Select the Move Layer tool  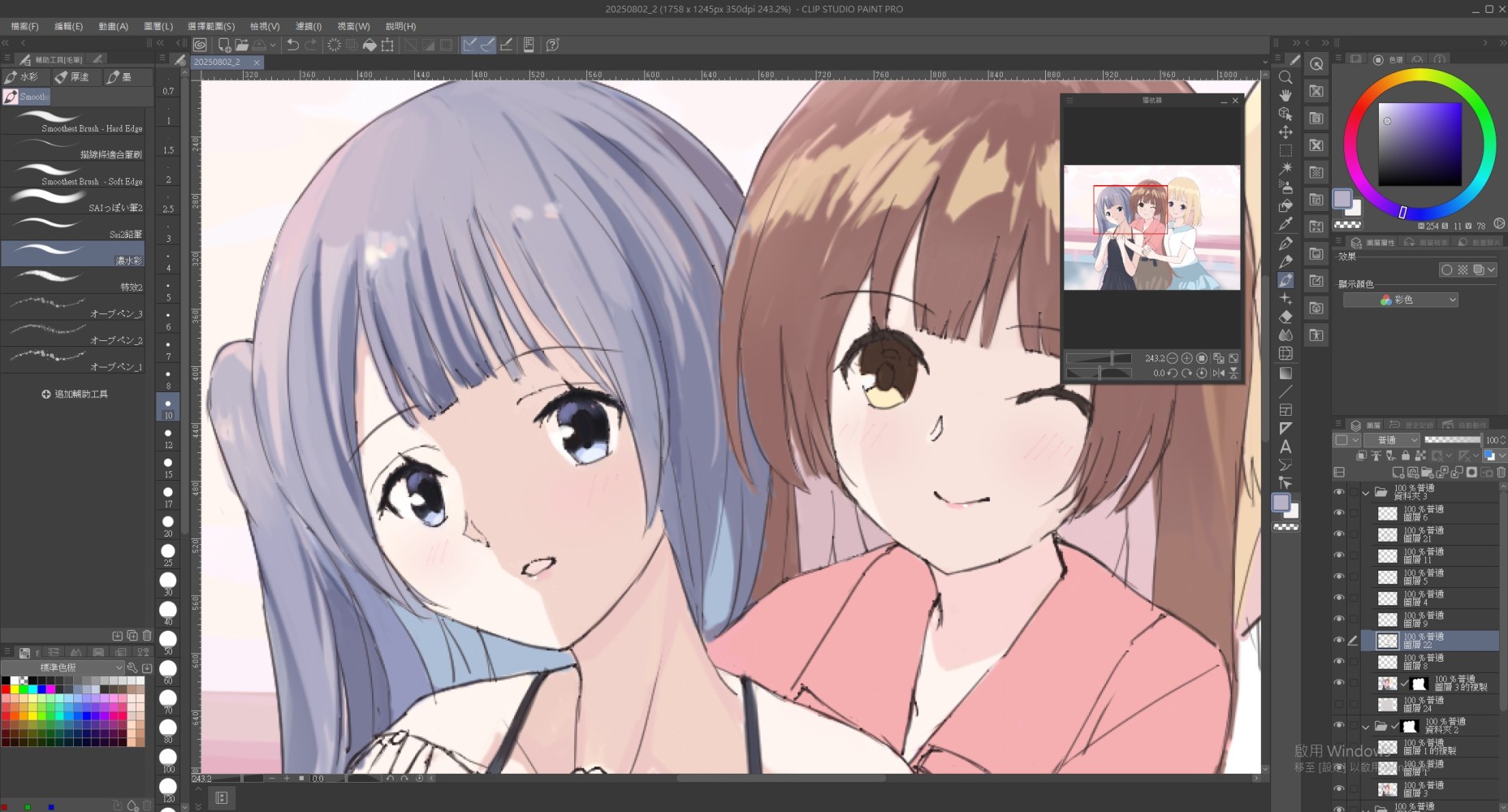1285,132
